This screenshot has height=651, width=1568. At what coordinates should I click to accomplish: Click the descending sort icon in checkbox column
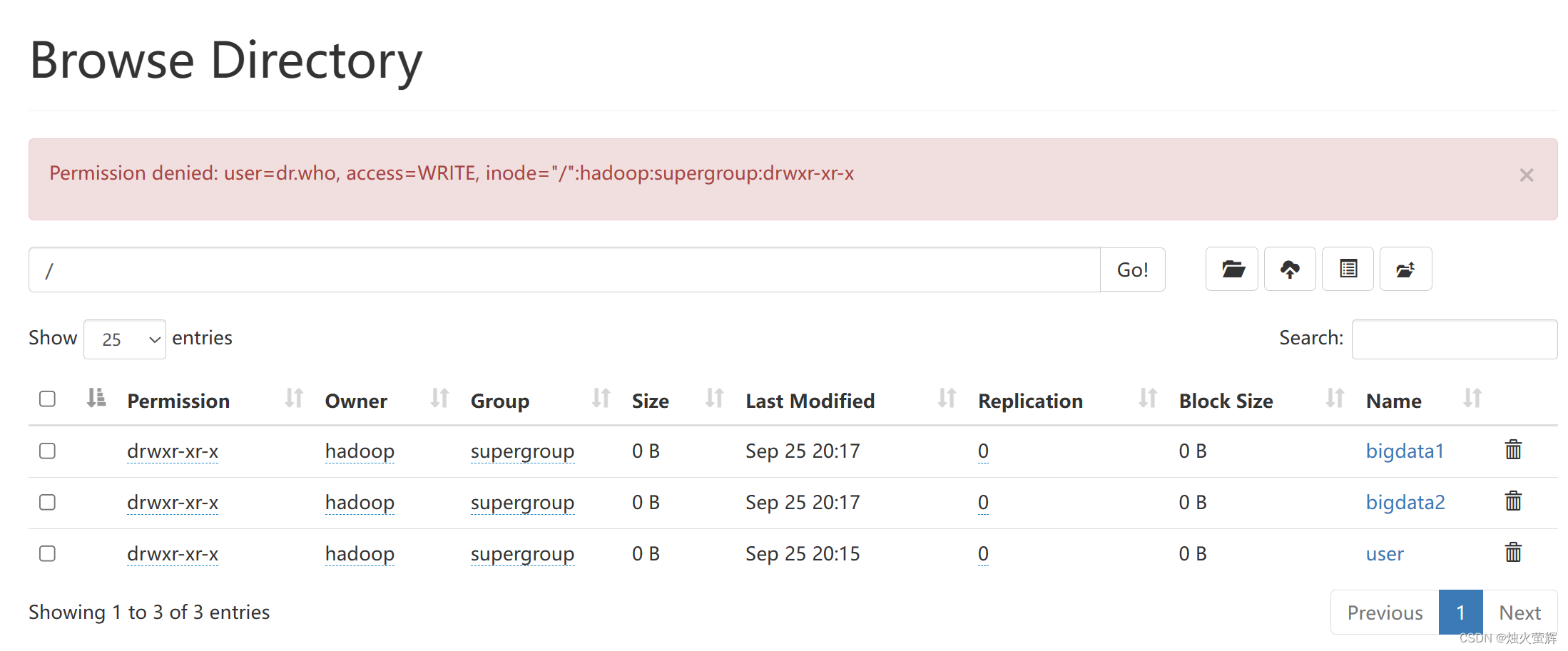tap(96, 399)
